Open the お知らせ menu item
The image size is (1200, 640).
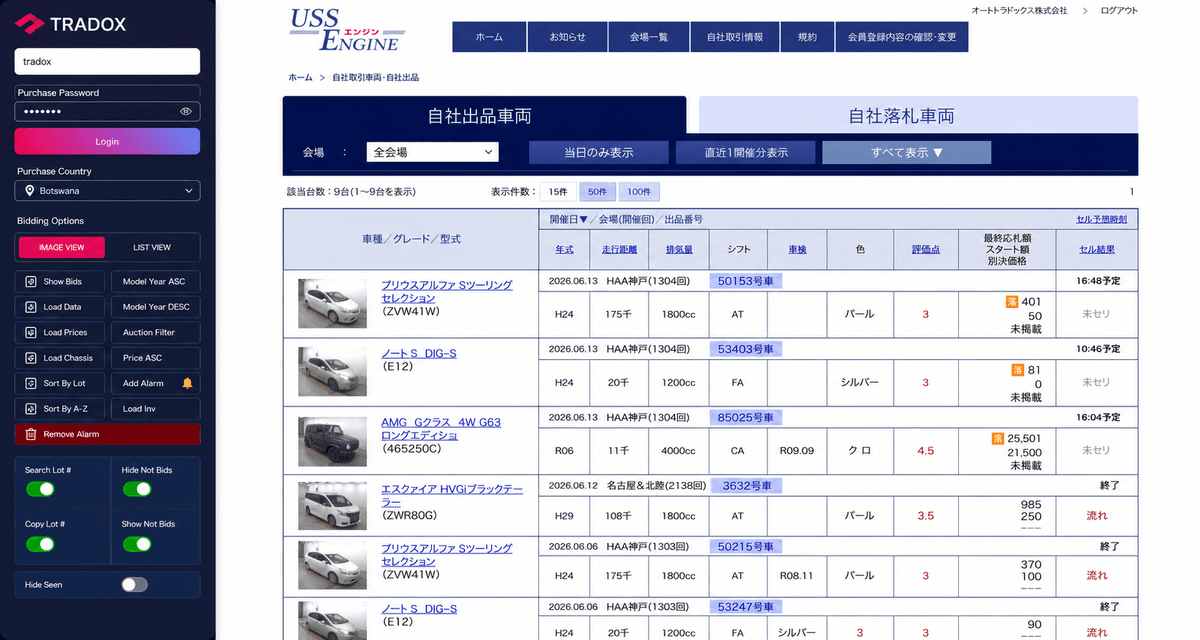(x=567, y=37)
